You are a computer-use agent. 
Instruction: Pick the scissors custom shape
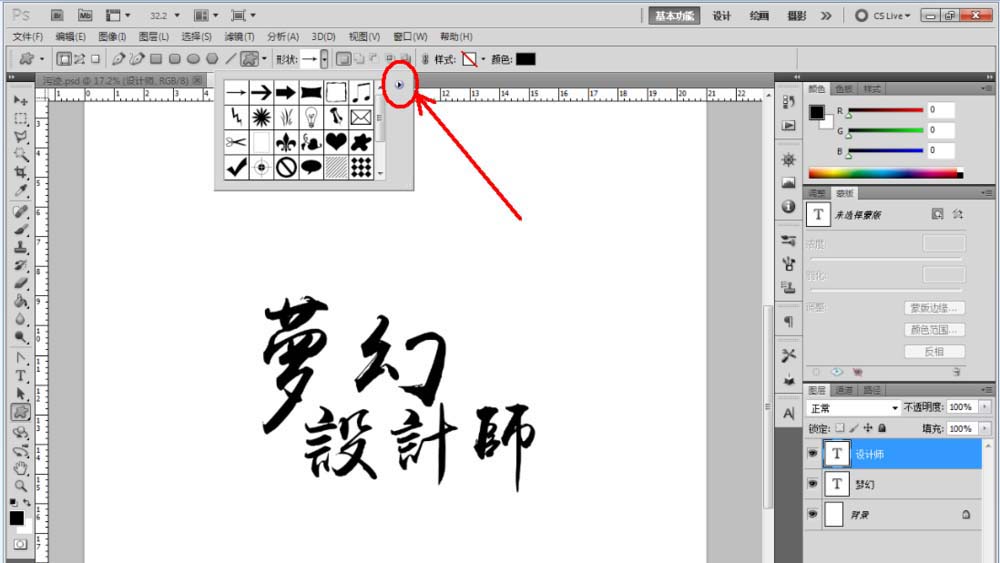[236, 142]
